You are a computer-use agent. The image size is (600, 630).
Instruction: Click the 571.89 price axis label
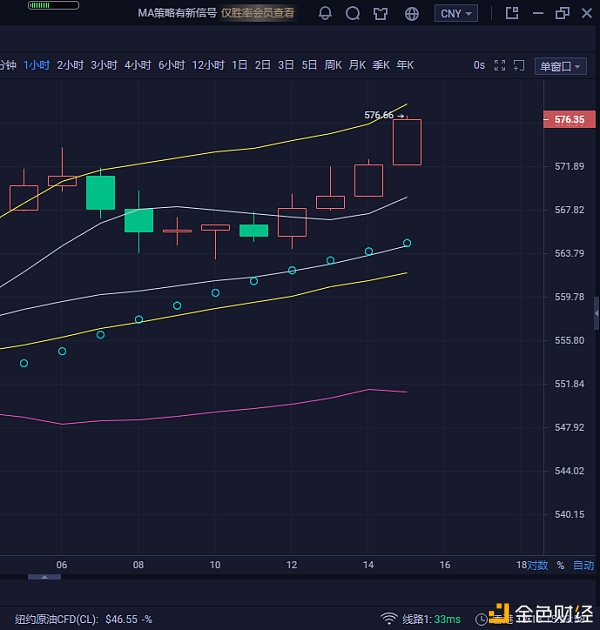pos(569,166)
